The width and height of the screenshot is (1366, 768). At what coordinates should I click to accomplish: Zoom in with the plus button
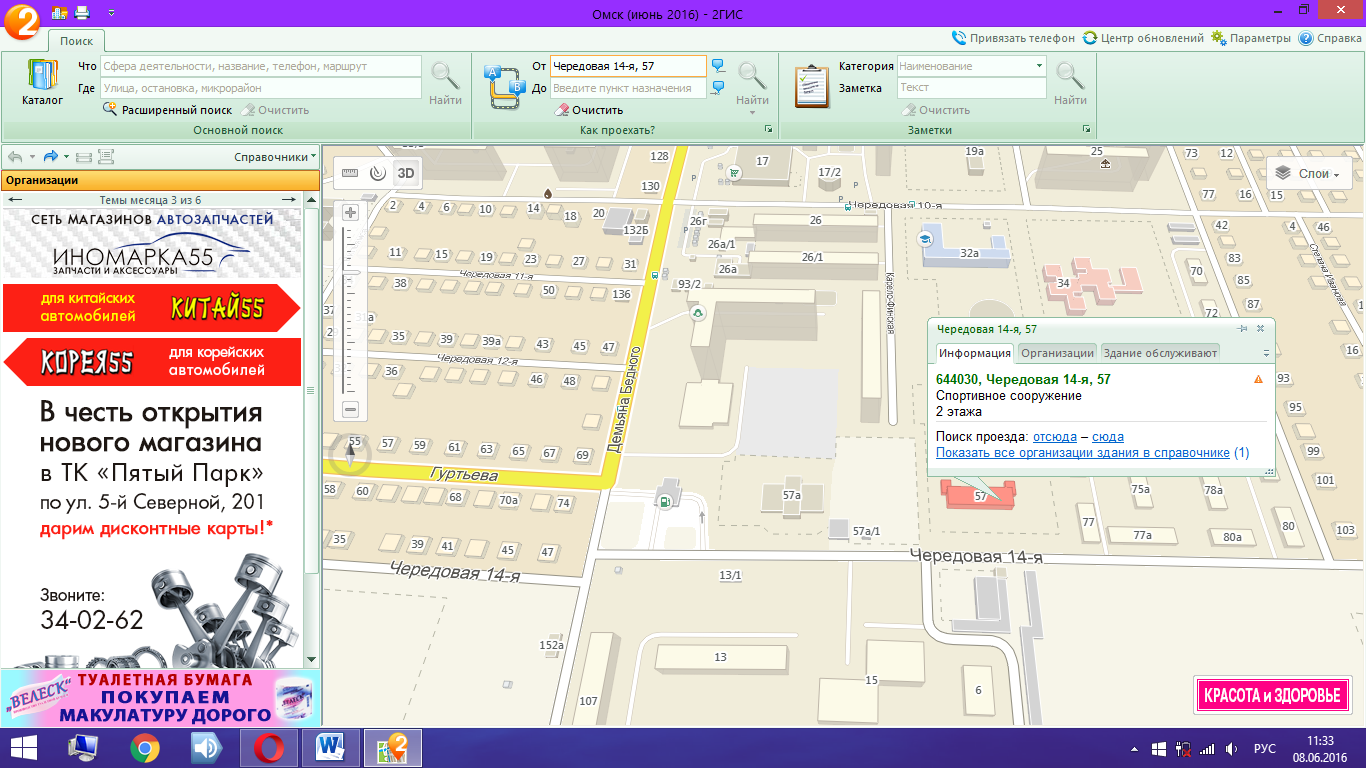pos(350,212)
